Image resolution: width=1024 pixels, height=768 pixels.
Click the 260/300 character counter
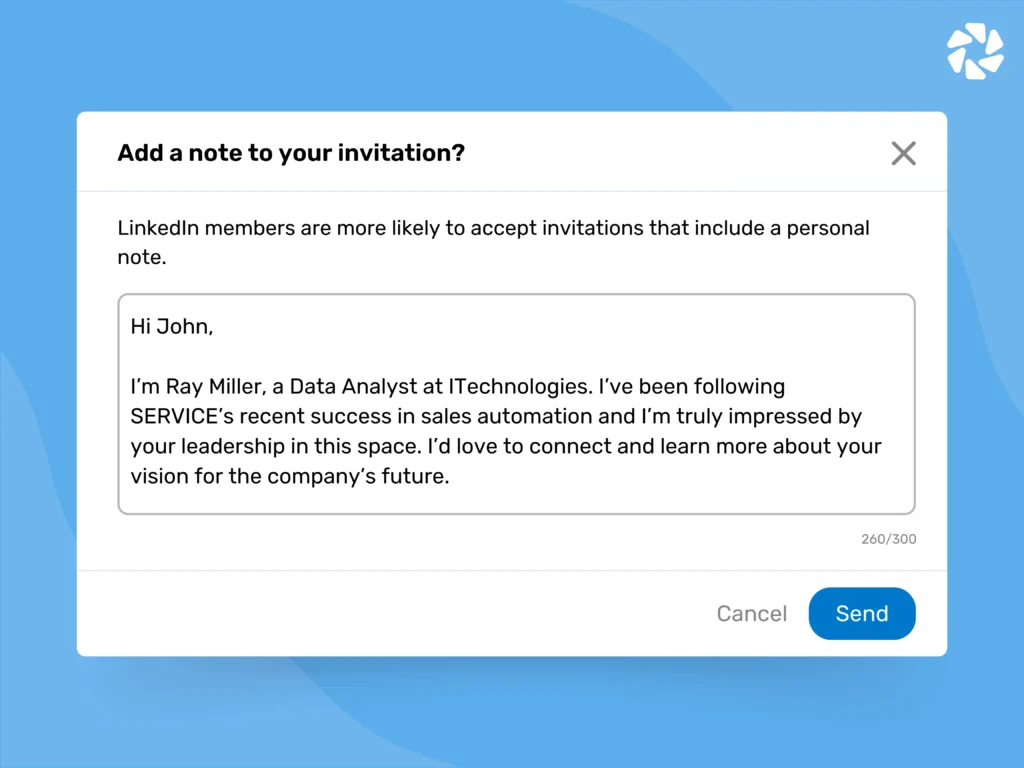pyautogui.click(x=888, y=539)
